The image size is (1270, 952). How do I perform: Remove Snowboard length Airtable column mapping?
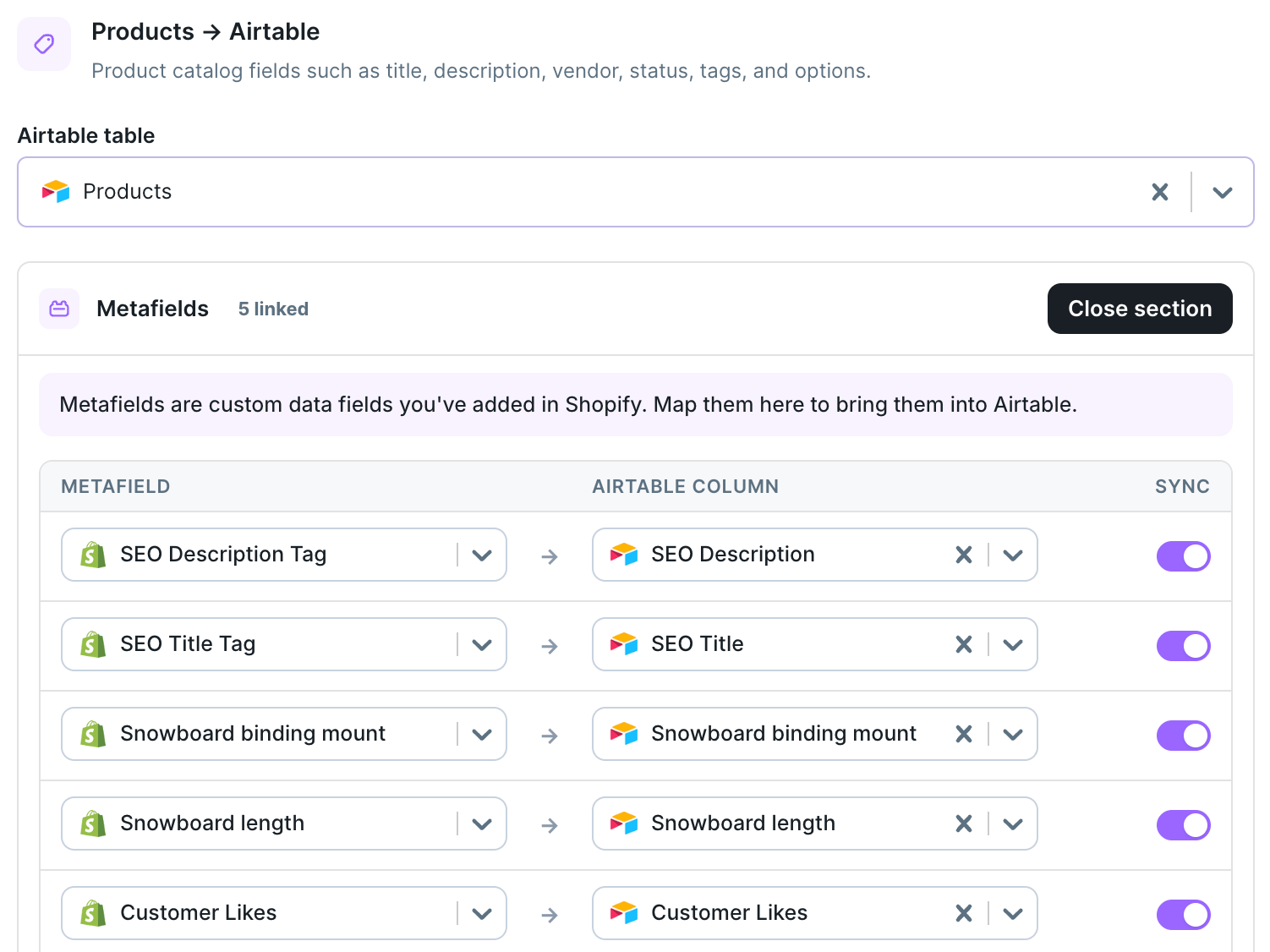point(964,823)
